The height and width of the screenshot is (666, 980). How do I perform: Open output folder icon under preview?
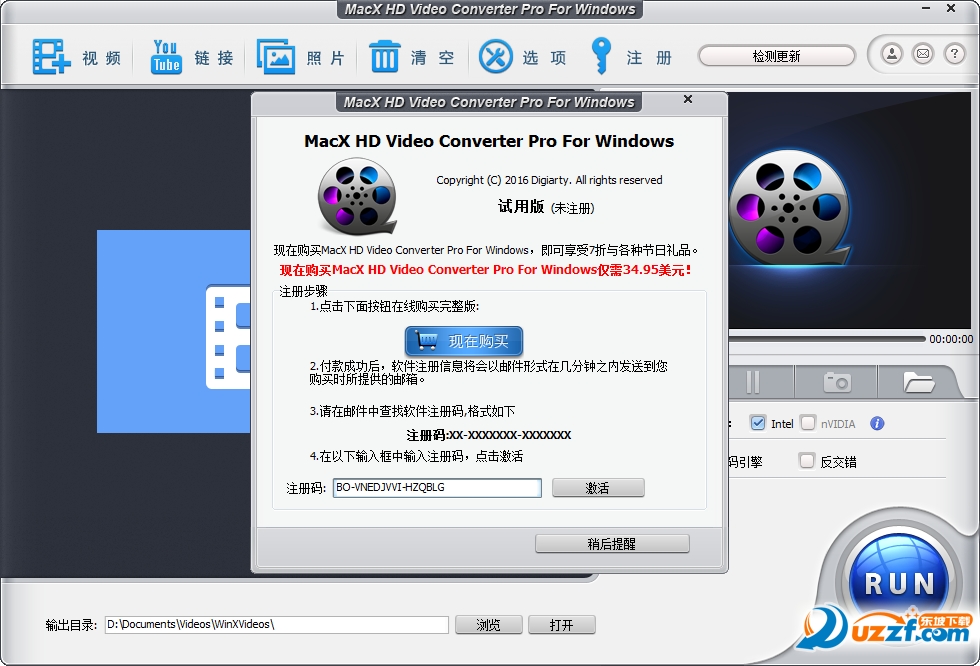point(918,382)
